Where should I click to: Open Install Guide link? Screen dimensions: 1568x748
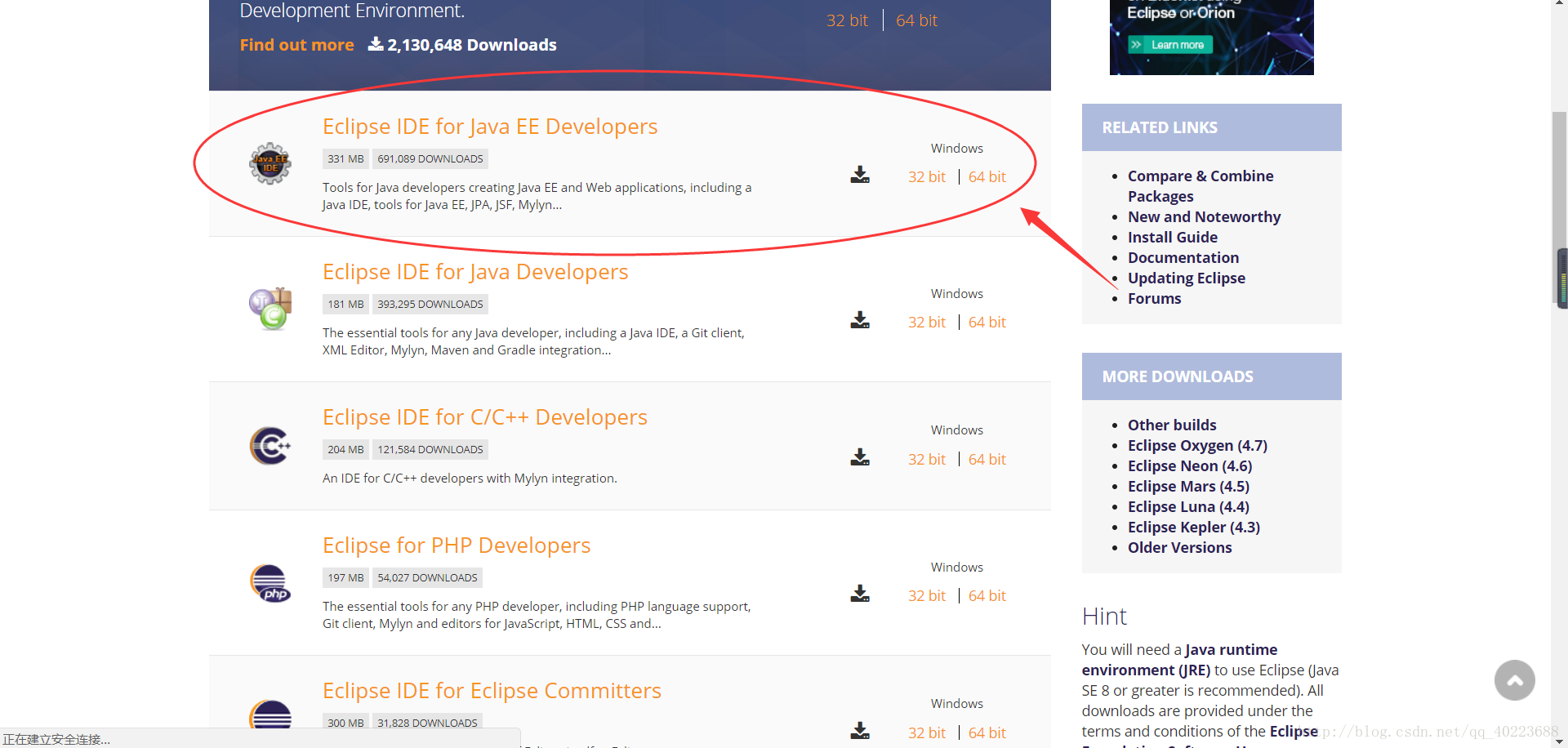pos(1173,238)
